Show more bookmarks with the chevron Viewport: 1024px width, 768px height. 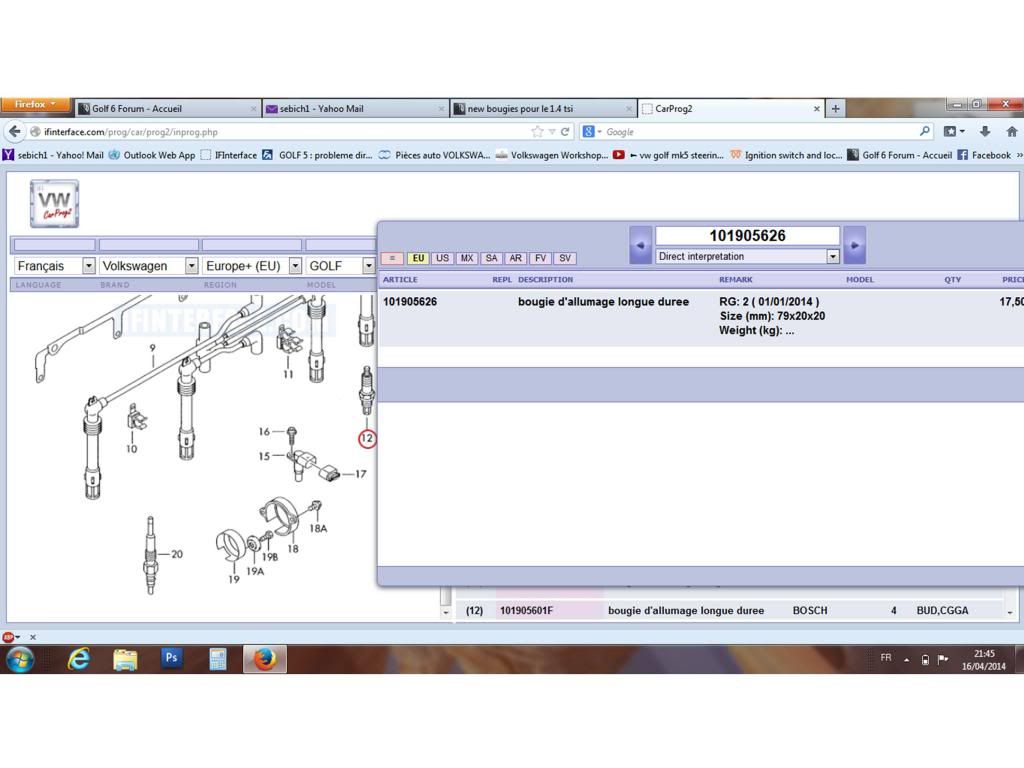1019,155
